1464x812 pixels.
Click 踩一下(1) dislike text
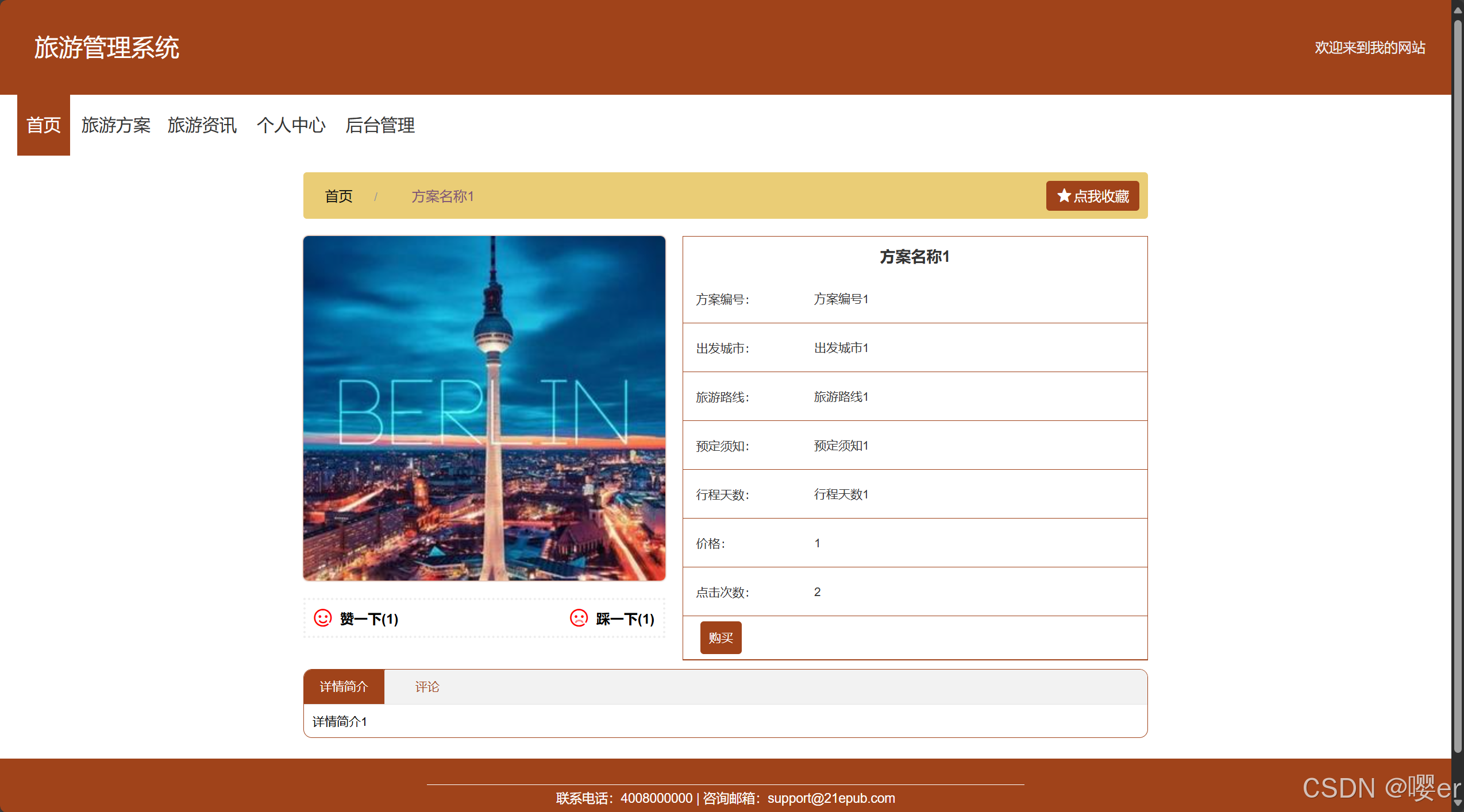coord(625,619)
